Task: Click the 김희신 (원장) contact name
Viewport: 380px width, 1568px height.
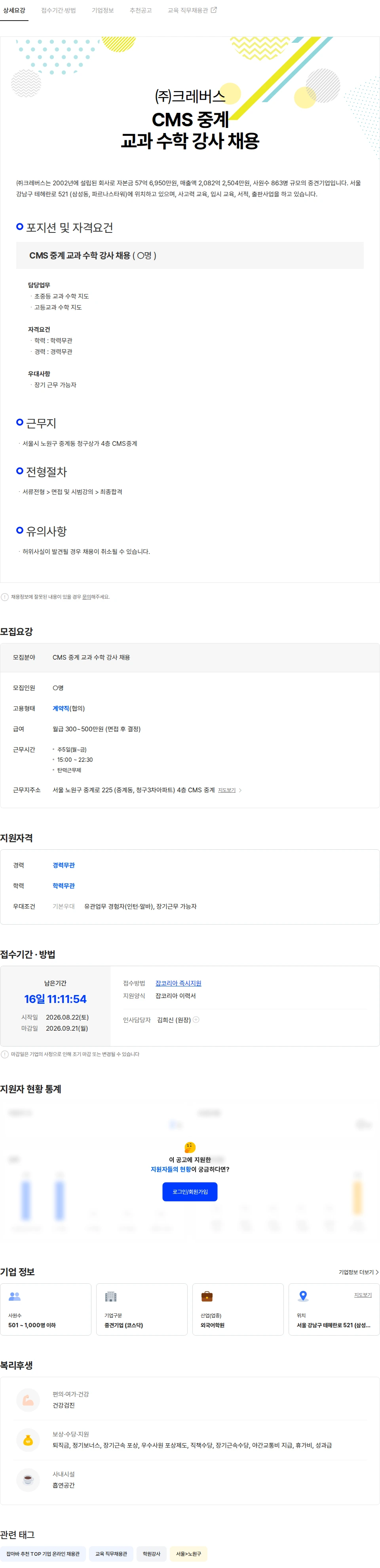Action: (173, 1020)
